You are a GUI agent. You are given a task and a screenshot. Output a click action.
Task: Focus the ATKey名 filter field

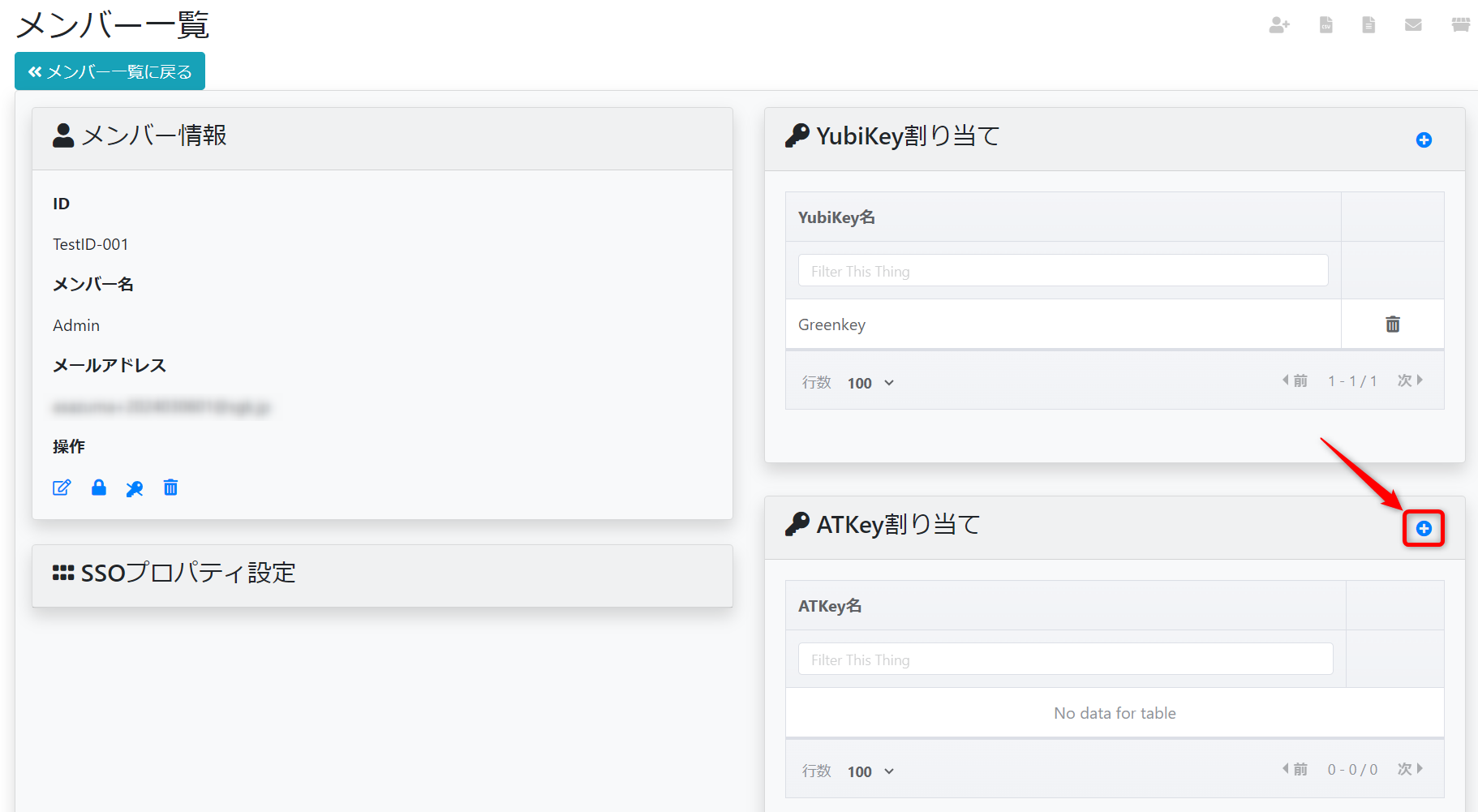[1065, 659]
